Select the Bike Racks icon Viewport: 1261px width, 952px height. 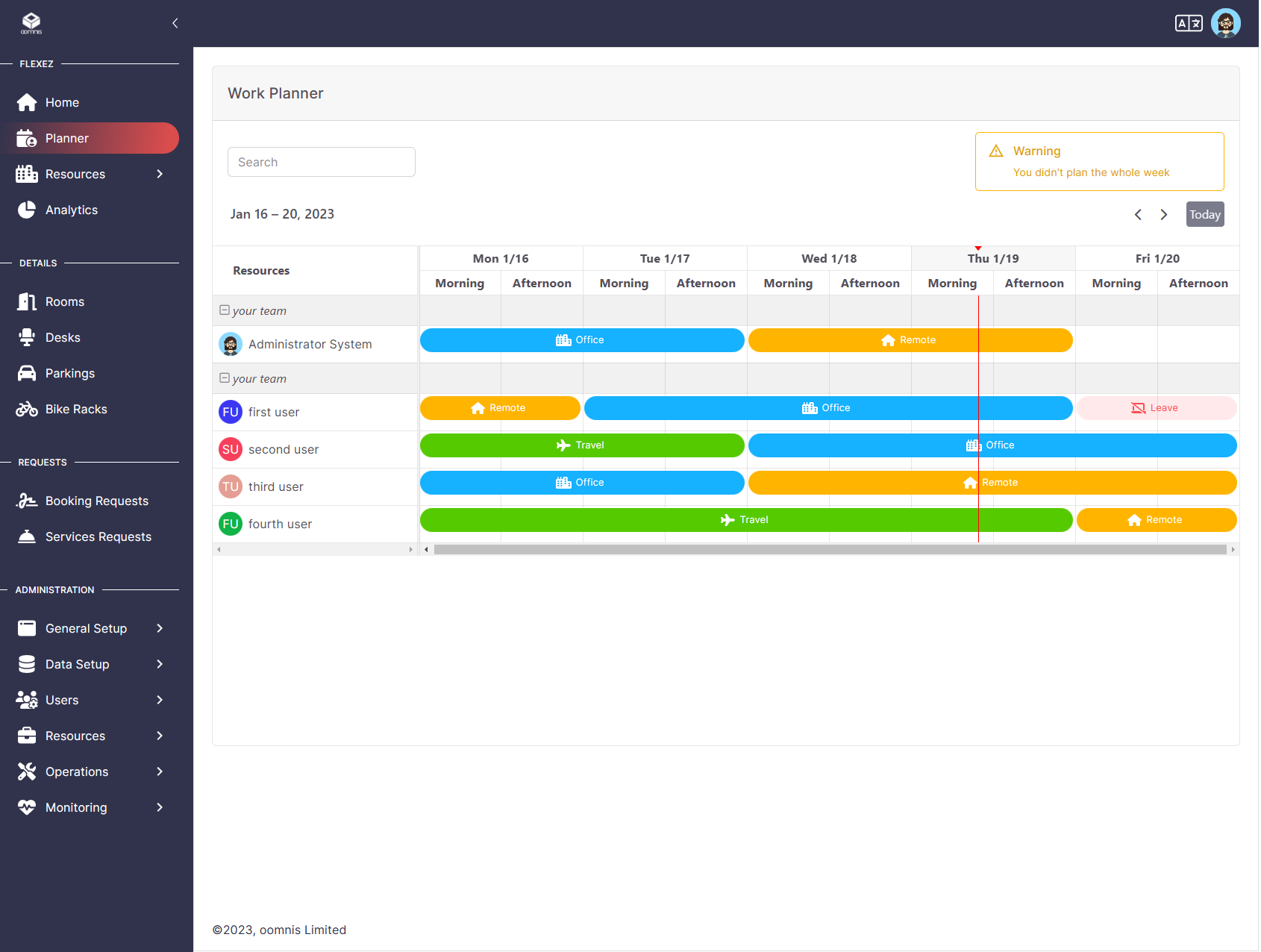(x=27, y=409)
